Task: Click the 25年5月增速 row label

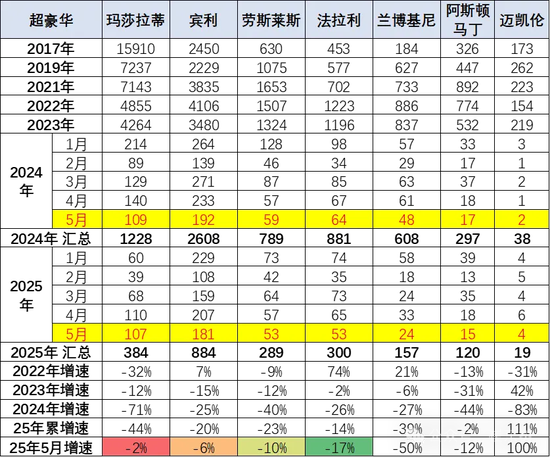Action: click(51, 447)
